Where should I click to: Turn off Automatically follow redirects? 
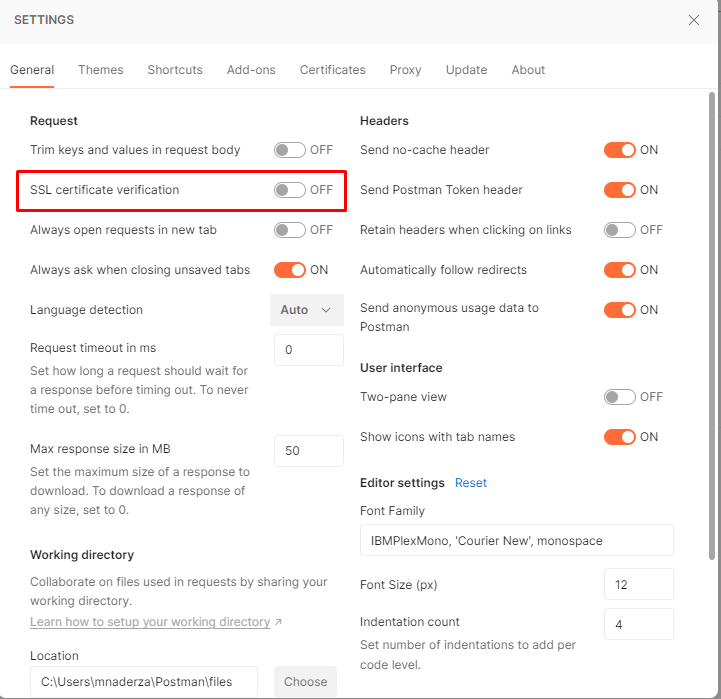(620, 270)
